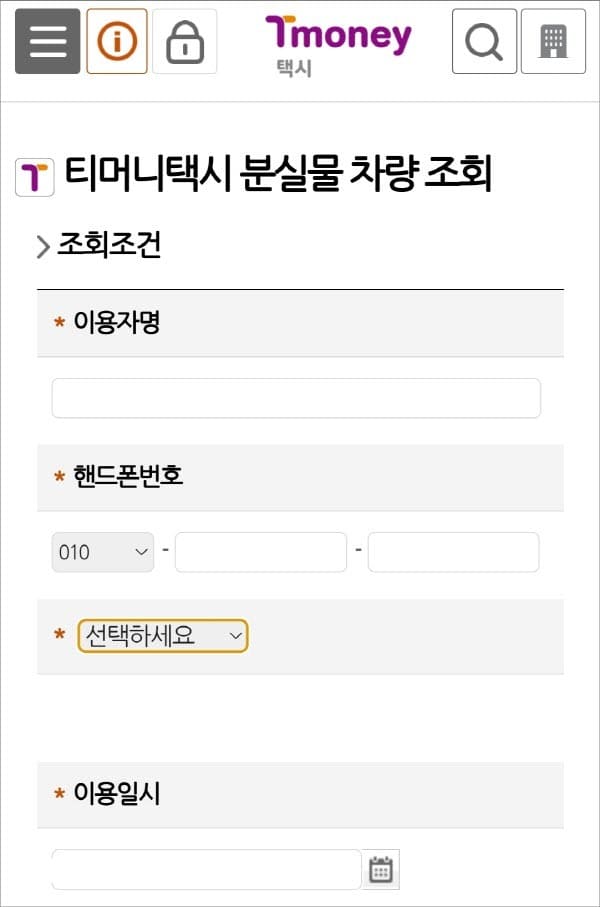
Task: Expand the 조회조건 chevron
Action: (43, 247)
